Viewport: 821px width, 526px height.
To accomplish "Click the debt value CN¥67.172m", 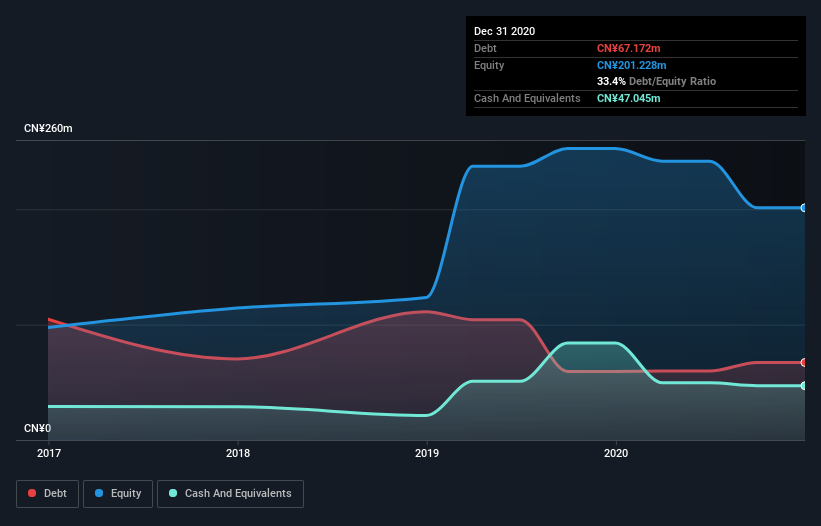I will point(628,48).
